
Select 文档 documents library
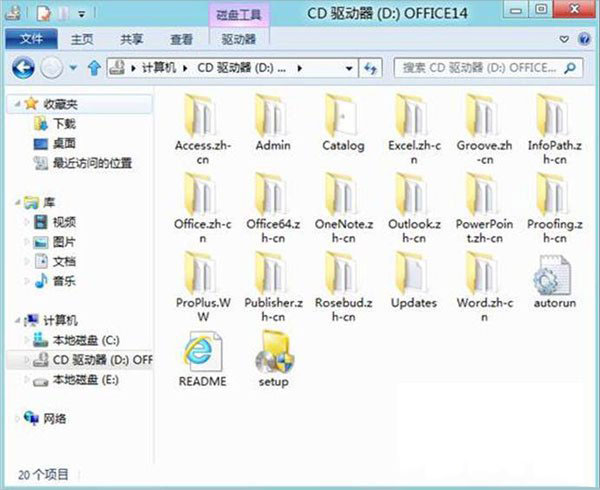(x=55, y=262)
